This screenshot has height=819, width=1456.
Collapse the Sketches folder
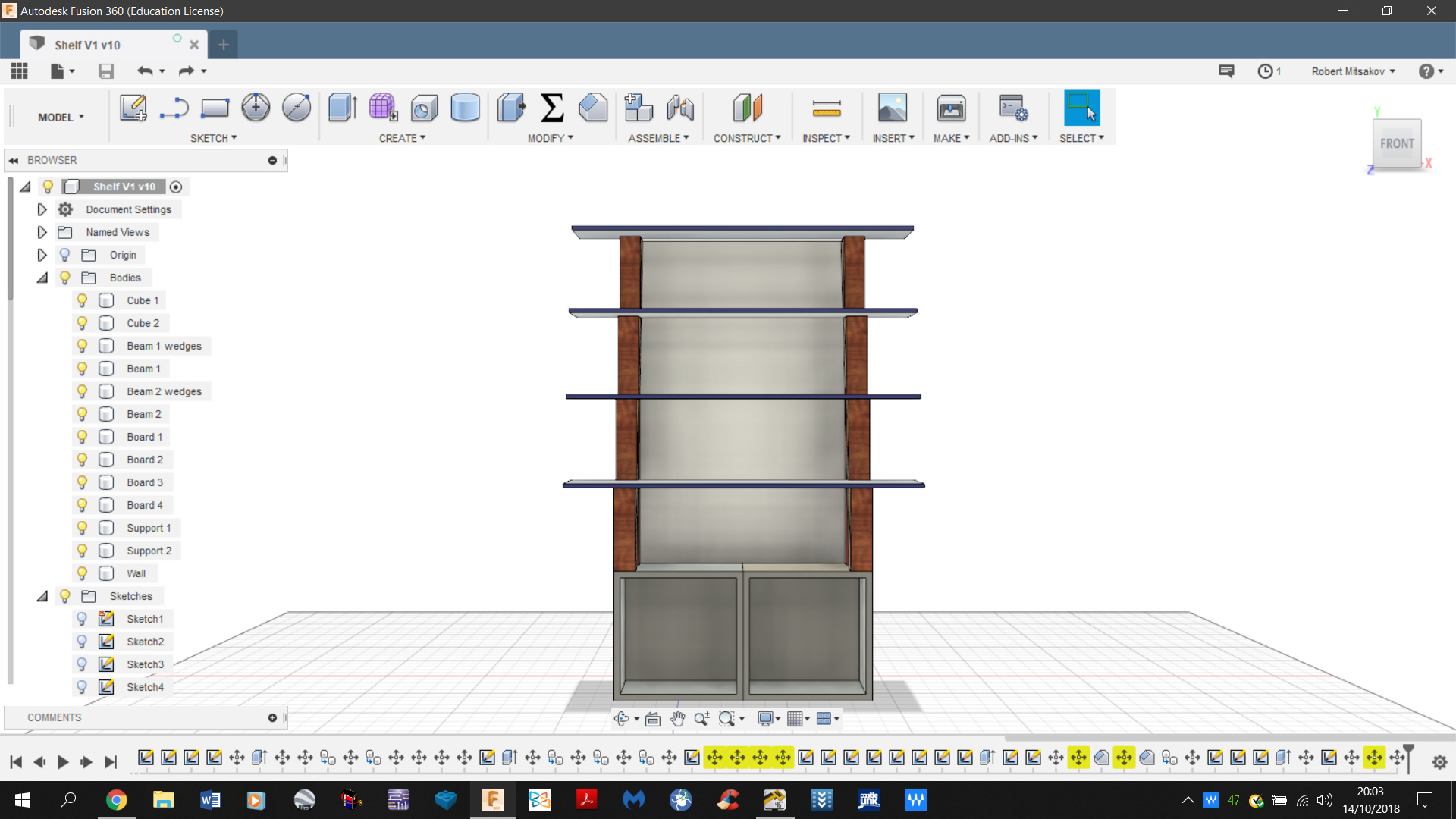[x=42, y=596]
